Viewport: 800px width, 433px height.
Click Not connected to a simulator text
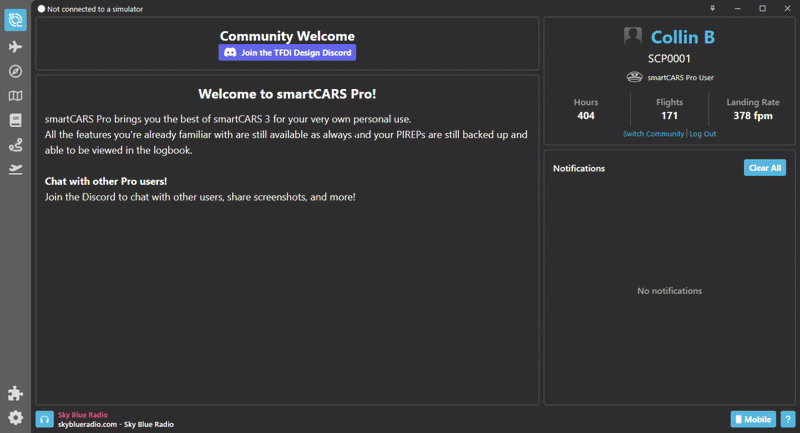coord(95,9)
